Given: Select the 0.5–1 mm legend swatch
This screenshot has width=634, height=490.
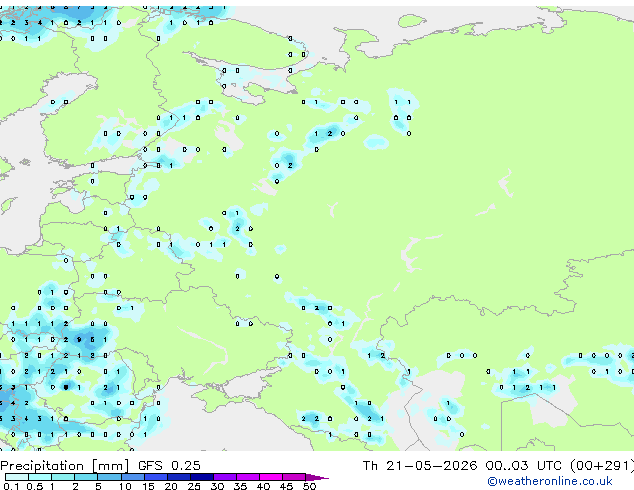Looking at the screenshot, I should (40, 477).
